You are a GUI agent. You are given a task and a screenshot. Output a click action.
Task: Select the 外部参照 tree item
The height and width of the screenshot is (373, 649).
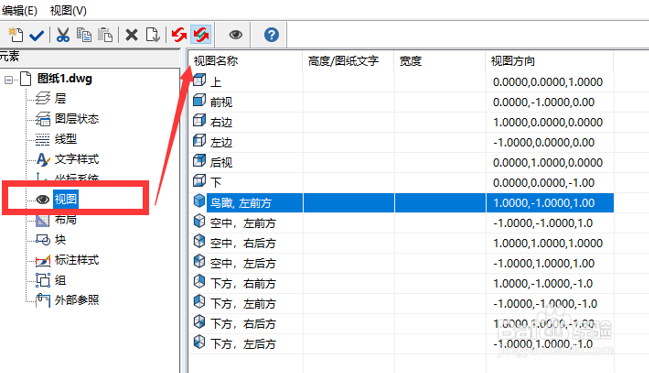77,300
